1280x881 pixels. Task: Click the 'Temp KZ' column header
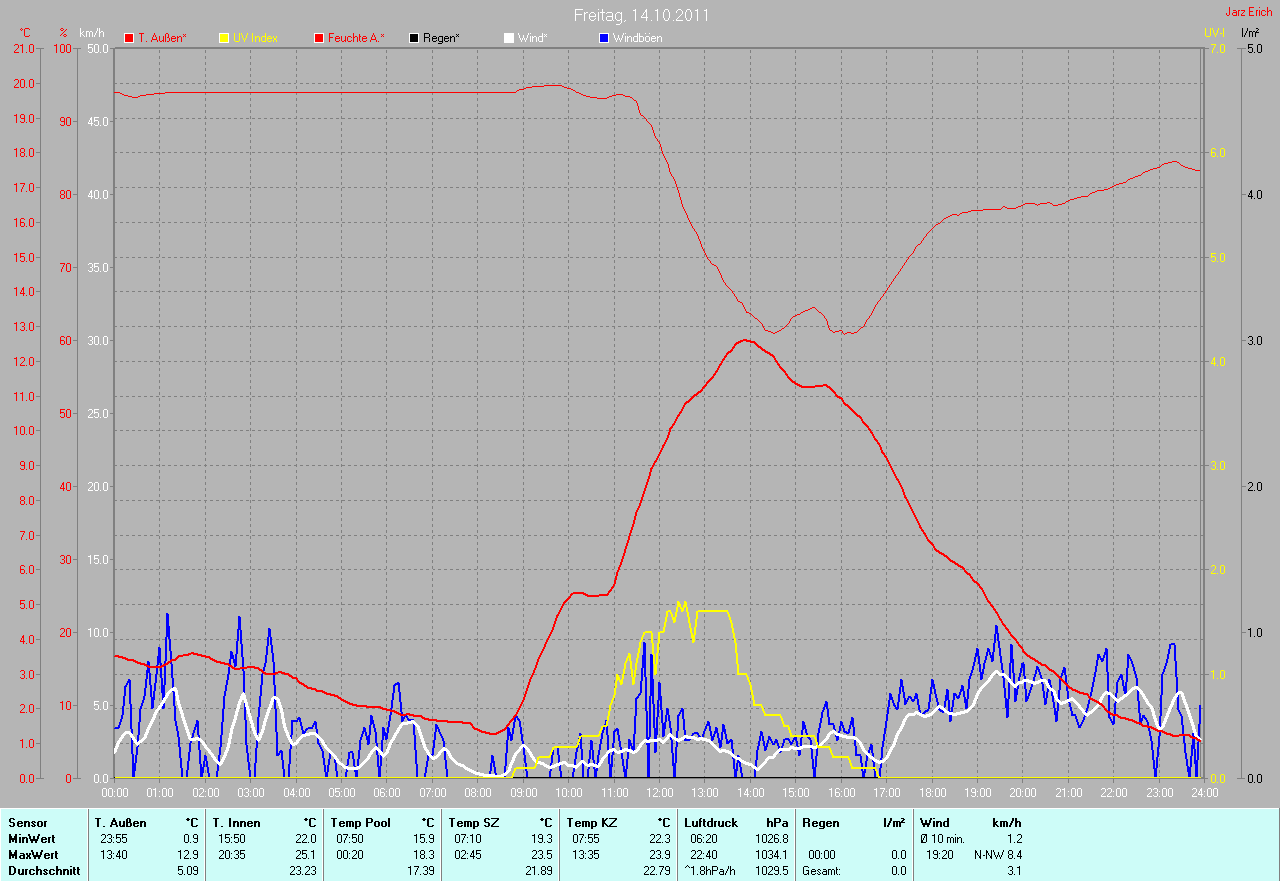tap(591, 822)
